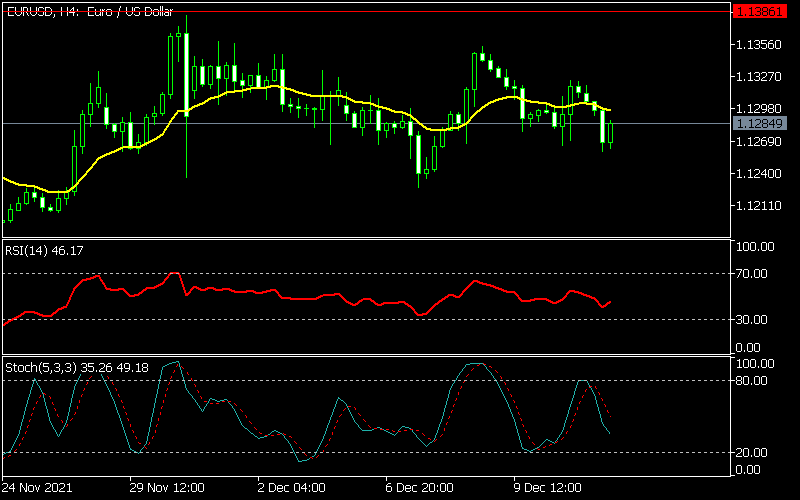This screenshot has width=800, height=500.
Task: Click the 1.12110 price axis label
Action: (x=759, y=206)
